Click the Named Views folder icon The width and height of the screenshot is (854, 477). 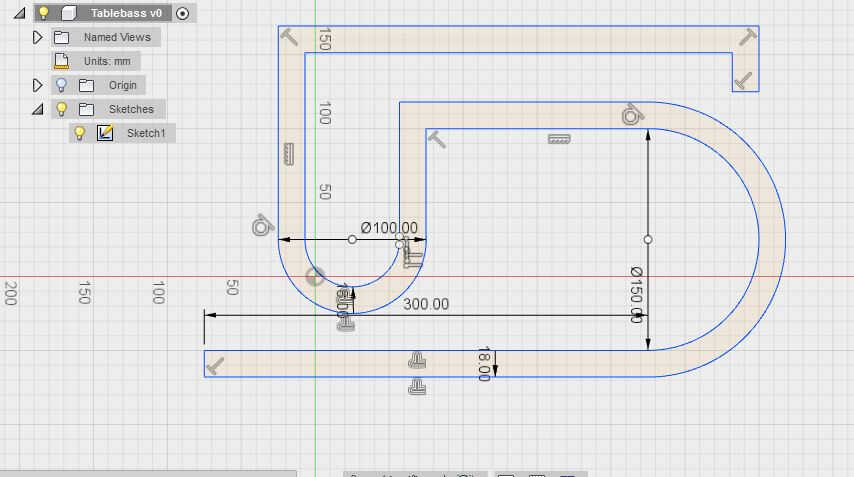tap(61, 37)
